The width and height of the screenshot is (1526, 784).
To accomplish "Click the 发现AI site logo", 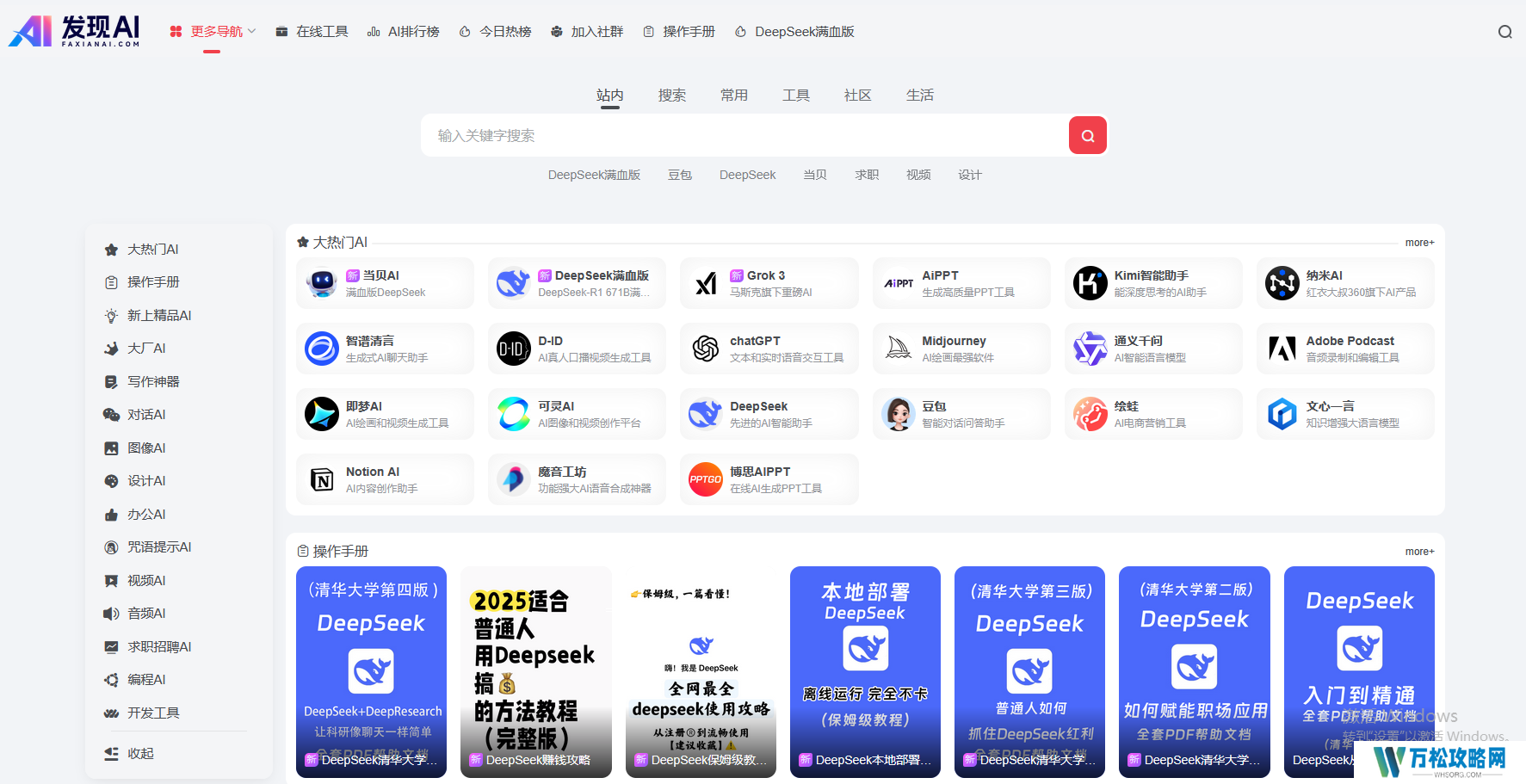I will point(75,31).
